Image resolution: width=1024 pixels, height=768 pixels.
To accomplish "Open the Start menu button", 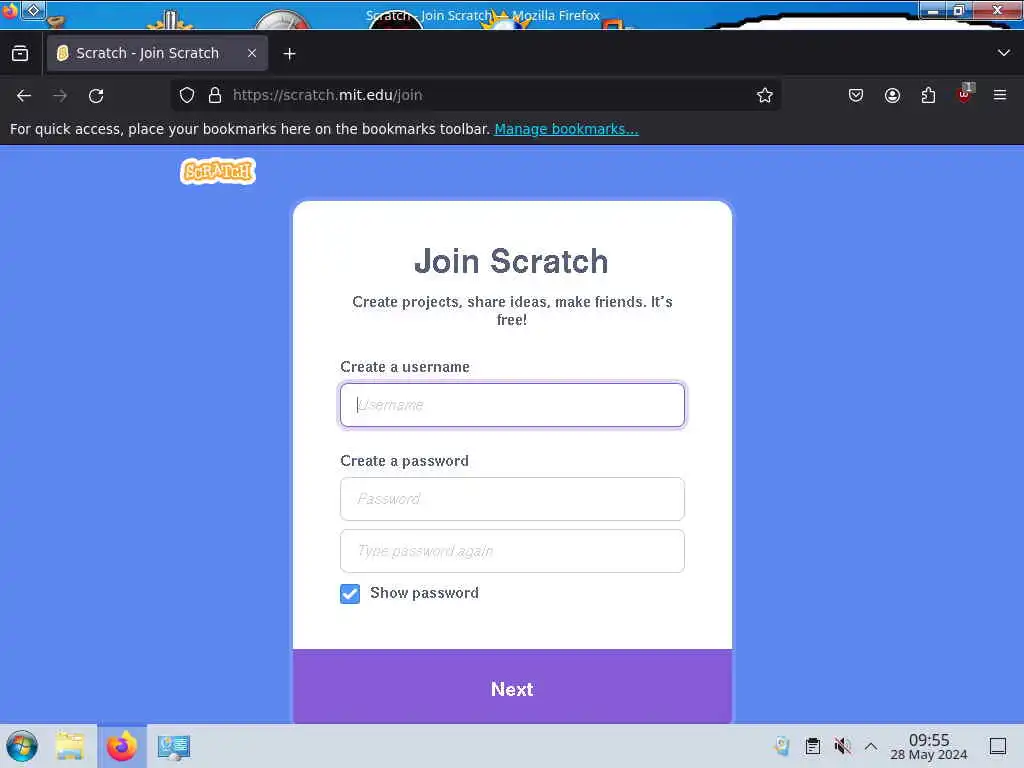I will [x=22, y=746].
